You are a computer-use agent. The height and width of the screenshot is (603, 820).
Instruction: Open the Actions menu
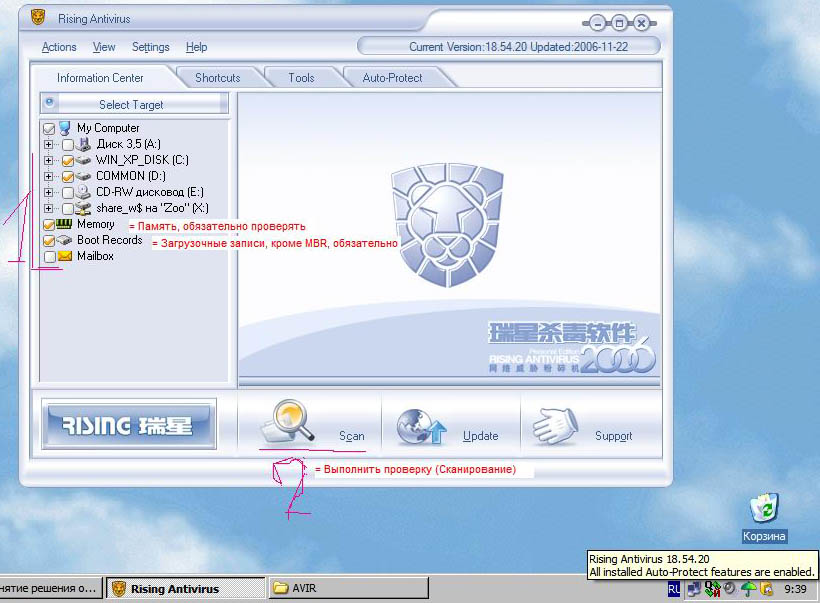coord(59,47)
